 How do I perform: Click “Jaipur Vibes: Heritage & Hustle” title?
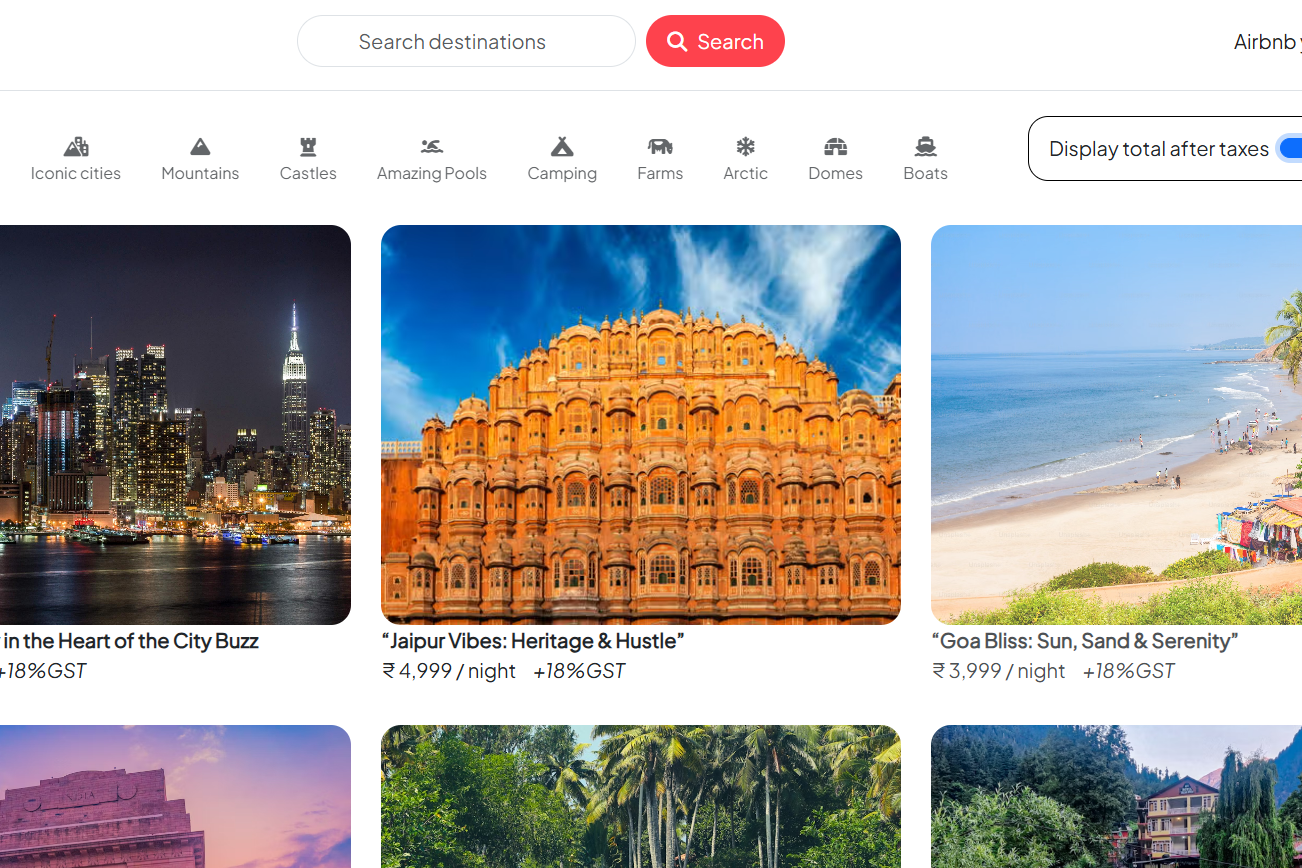[532, 641]
